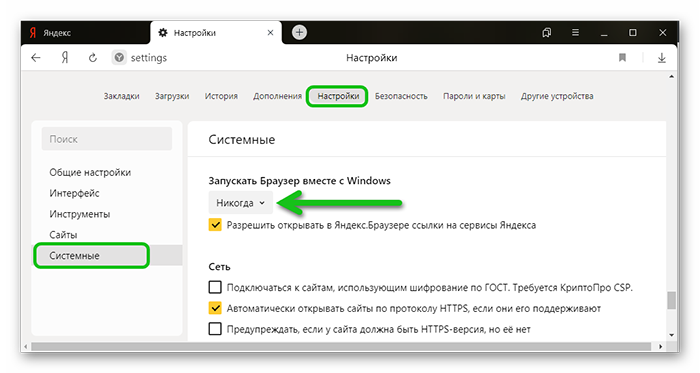This screenshot has height=373, width=700.
Task: Click the Запускать Браузер вместе с Windows label
Action: click(300, 181)
